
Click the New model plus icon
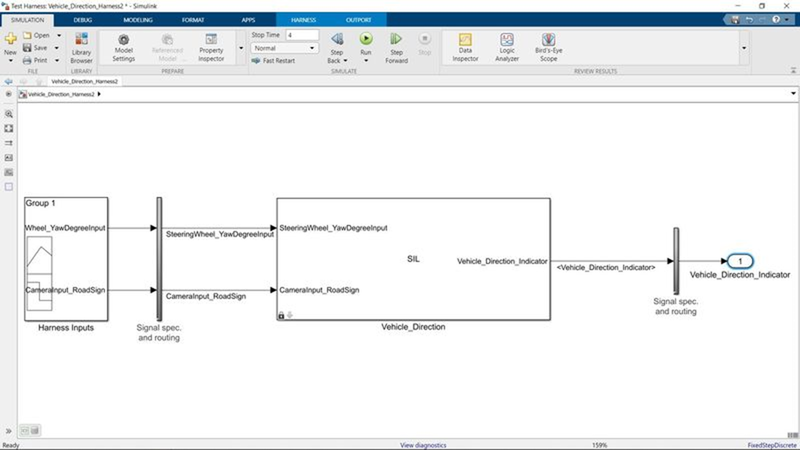[x=10, y=39]
